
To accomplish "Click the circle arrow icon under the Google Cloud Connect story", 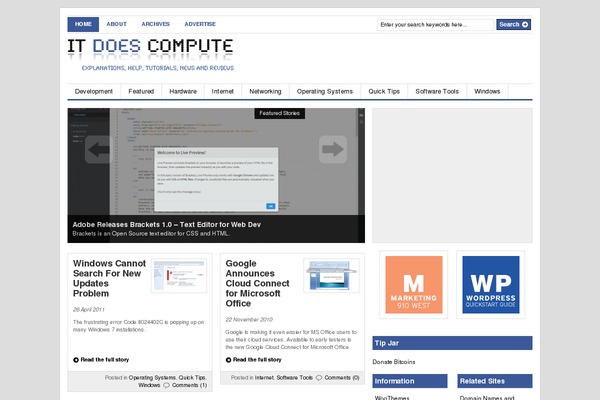I will pos(228,360).
